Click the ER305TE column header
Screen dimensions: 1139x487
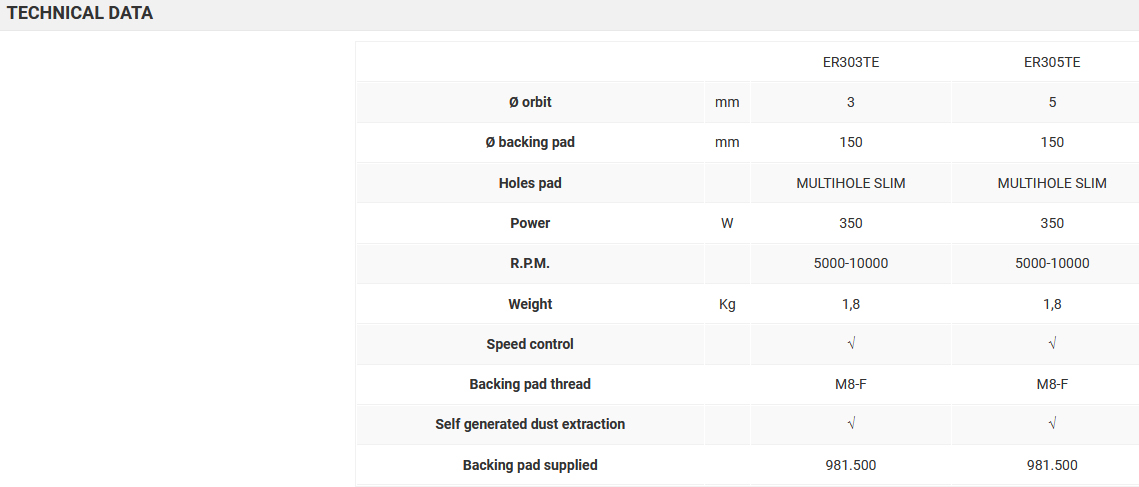tap(1052, 62)
